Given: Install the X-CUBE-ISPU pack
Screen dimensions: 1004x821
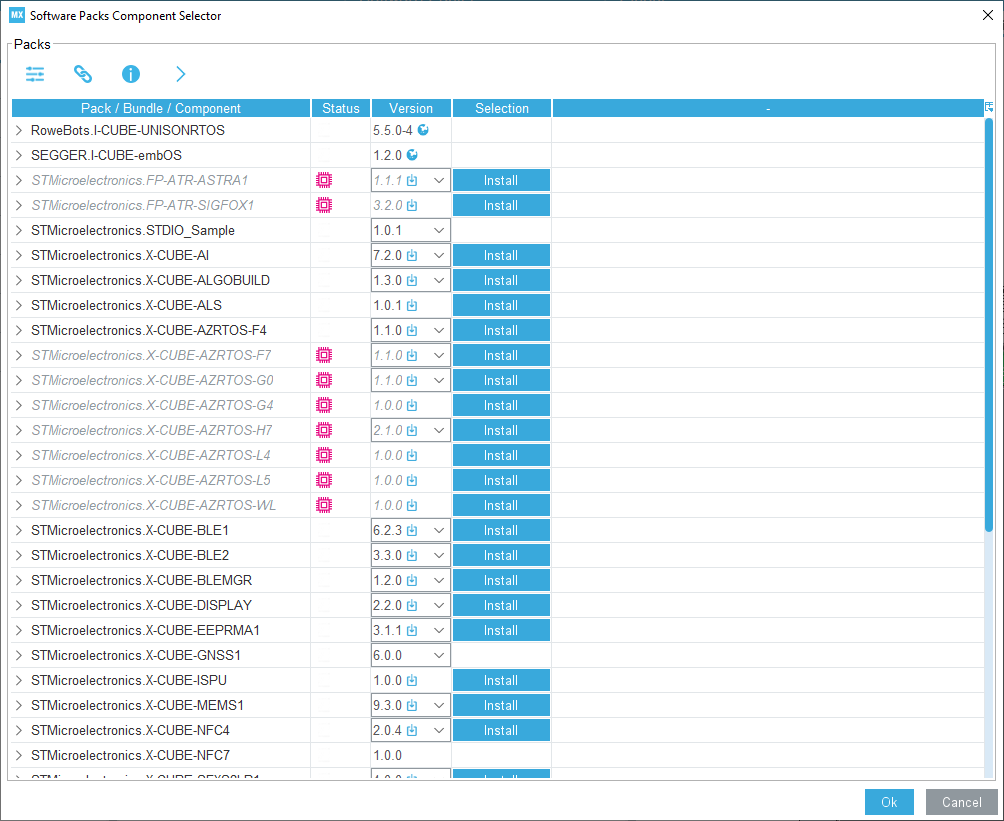Looking at the screenshot, I should (501, 680).
